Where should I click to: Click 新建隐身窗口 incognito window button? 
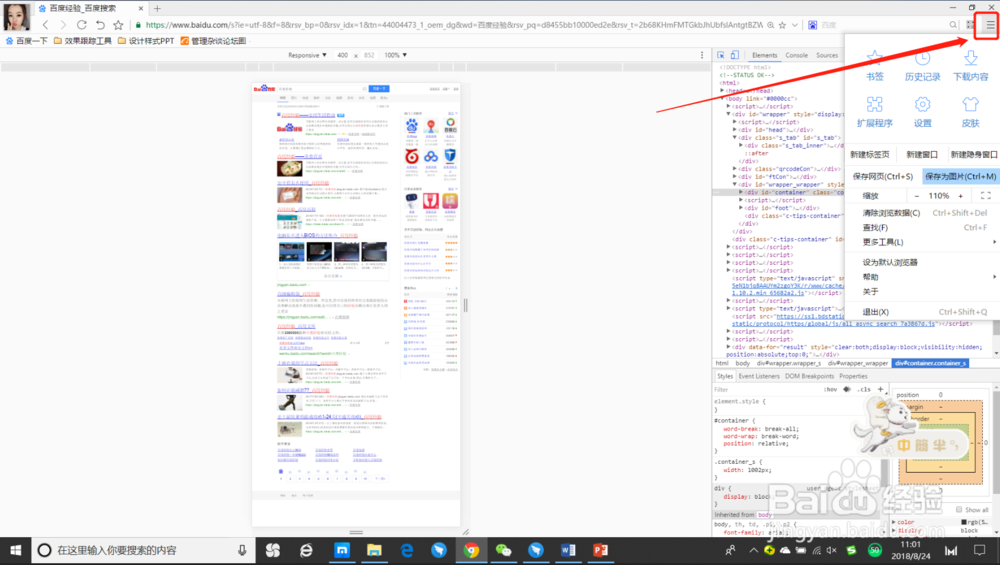(973, 154)
